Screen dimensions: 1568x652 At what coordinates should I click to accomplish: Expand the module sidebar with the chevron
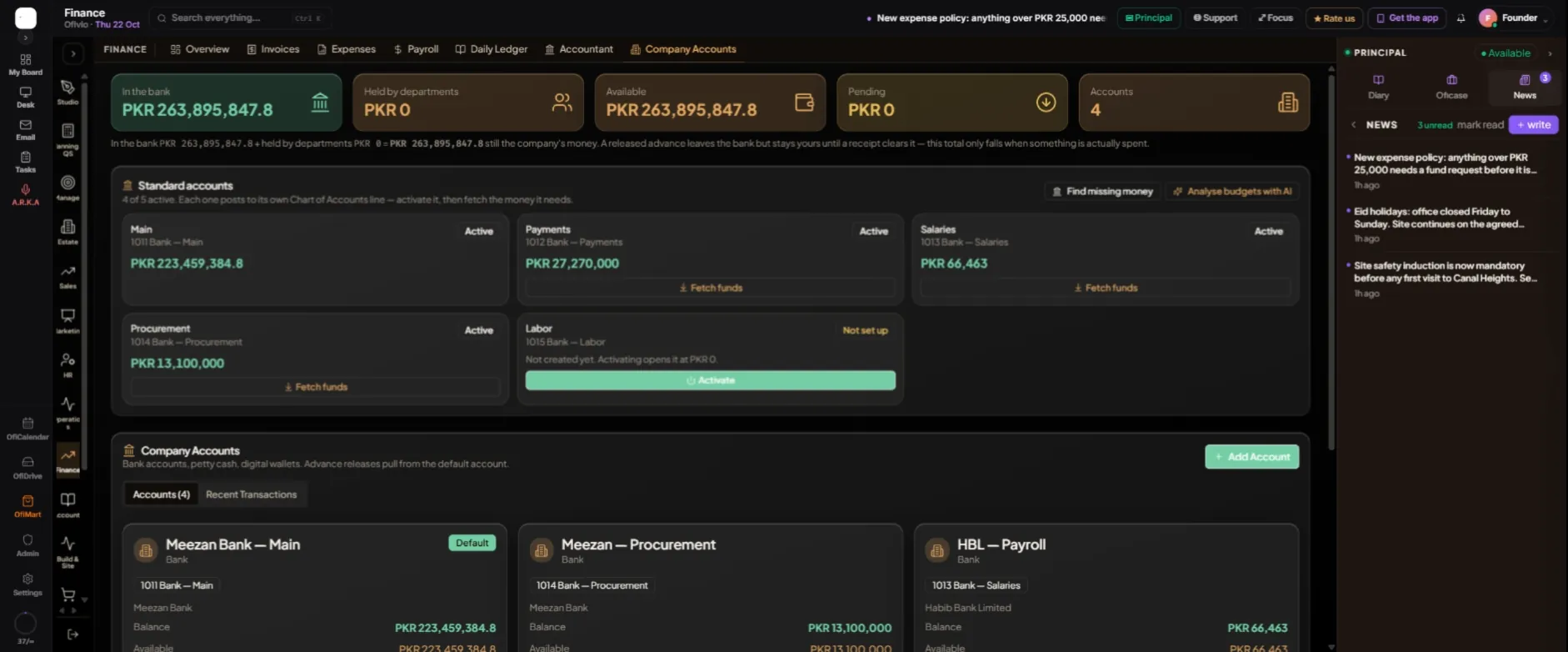(x=73, y=54)
